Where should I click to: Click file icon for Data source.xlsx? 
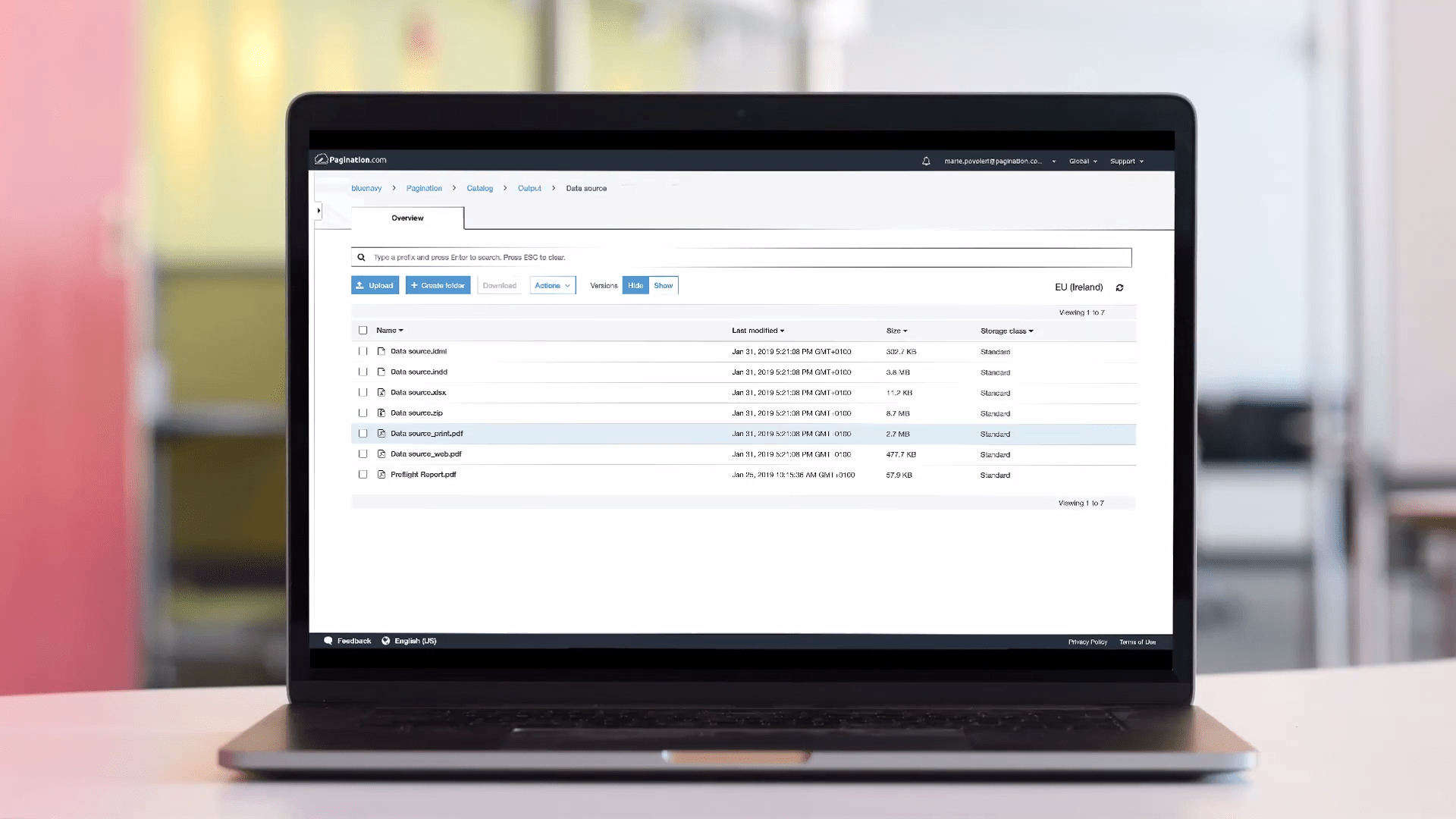pos(381,393)
